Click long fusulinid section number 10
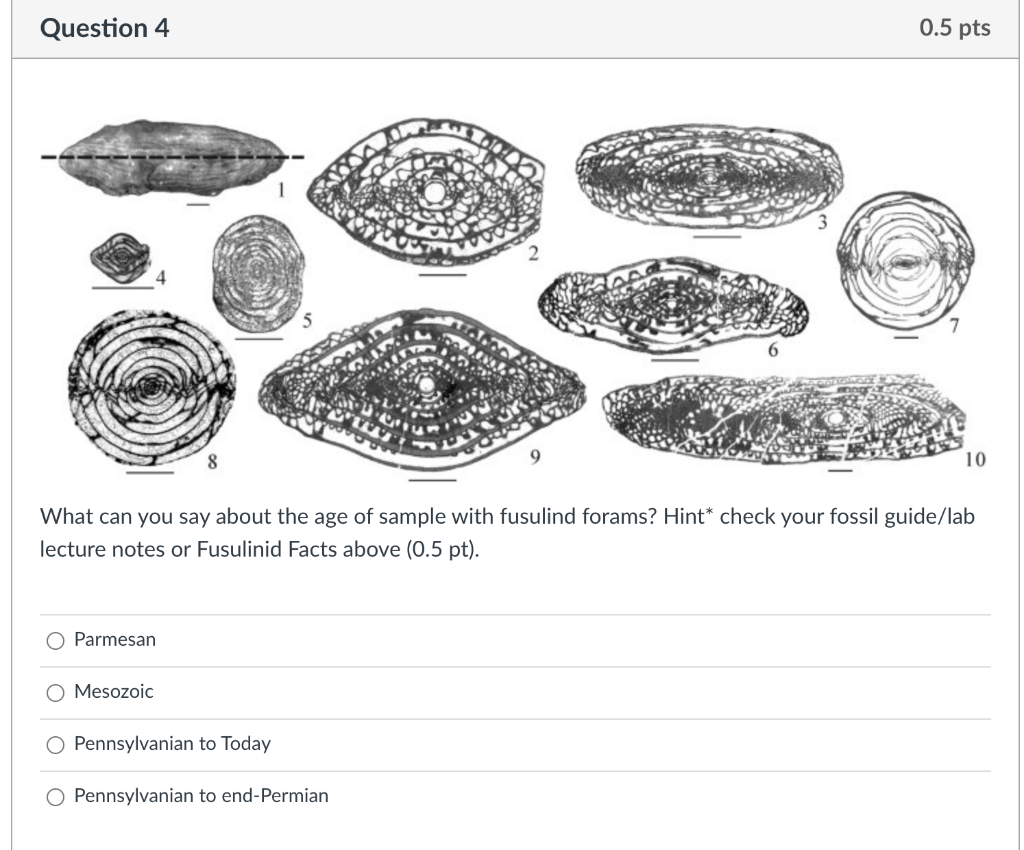This screenshot has width=1024, height=850. (784, 419)
